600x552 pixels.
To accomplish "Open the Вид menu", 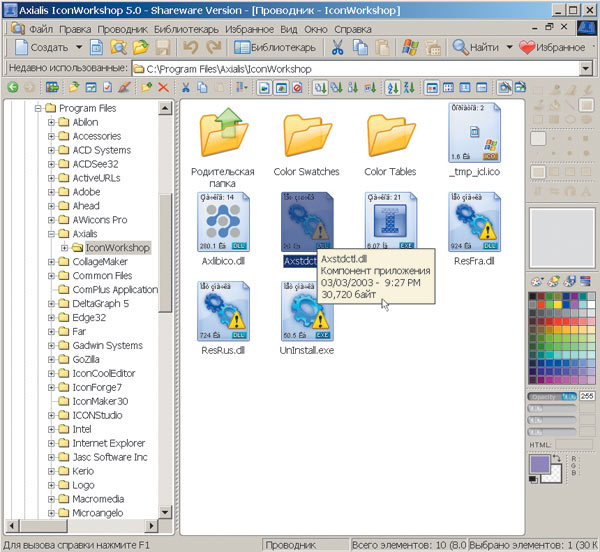I will [x=289, y=29].
